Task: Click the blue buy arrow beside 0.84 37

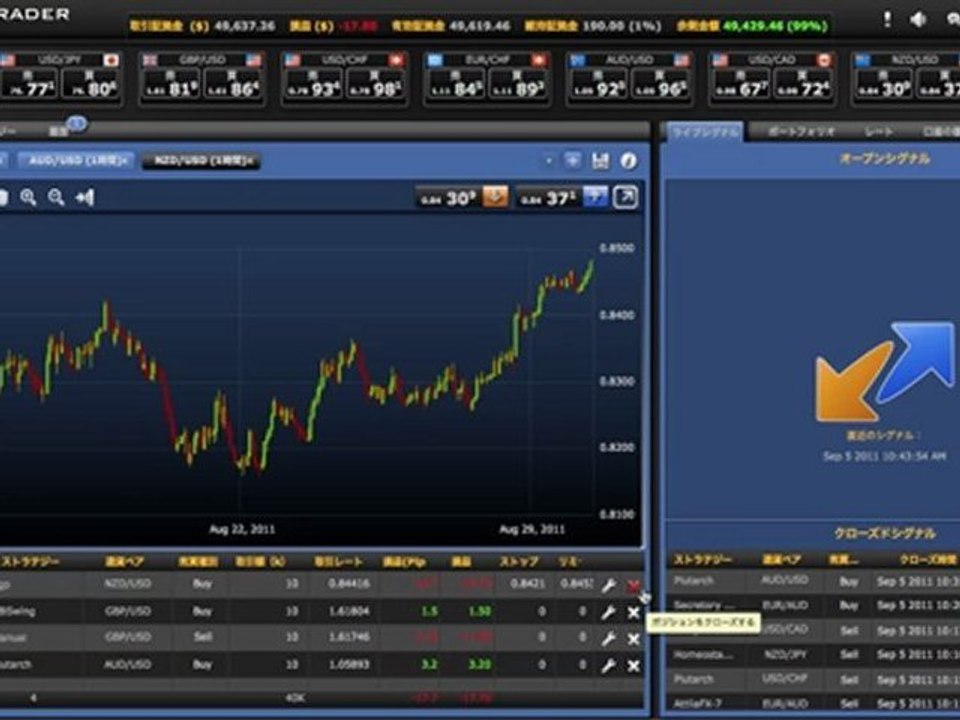Action: pos(595,197)
